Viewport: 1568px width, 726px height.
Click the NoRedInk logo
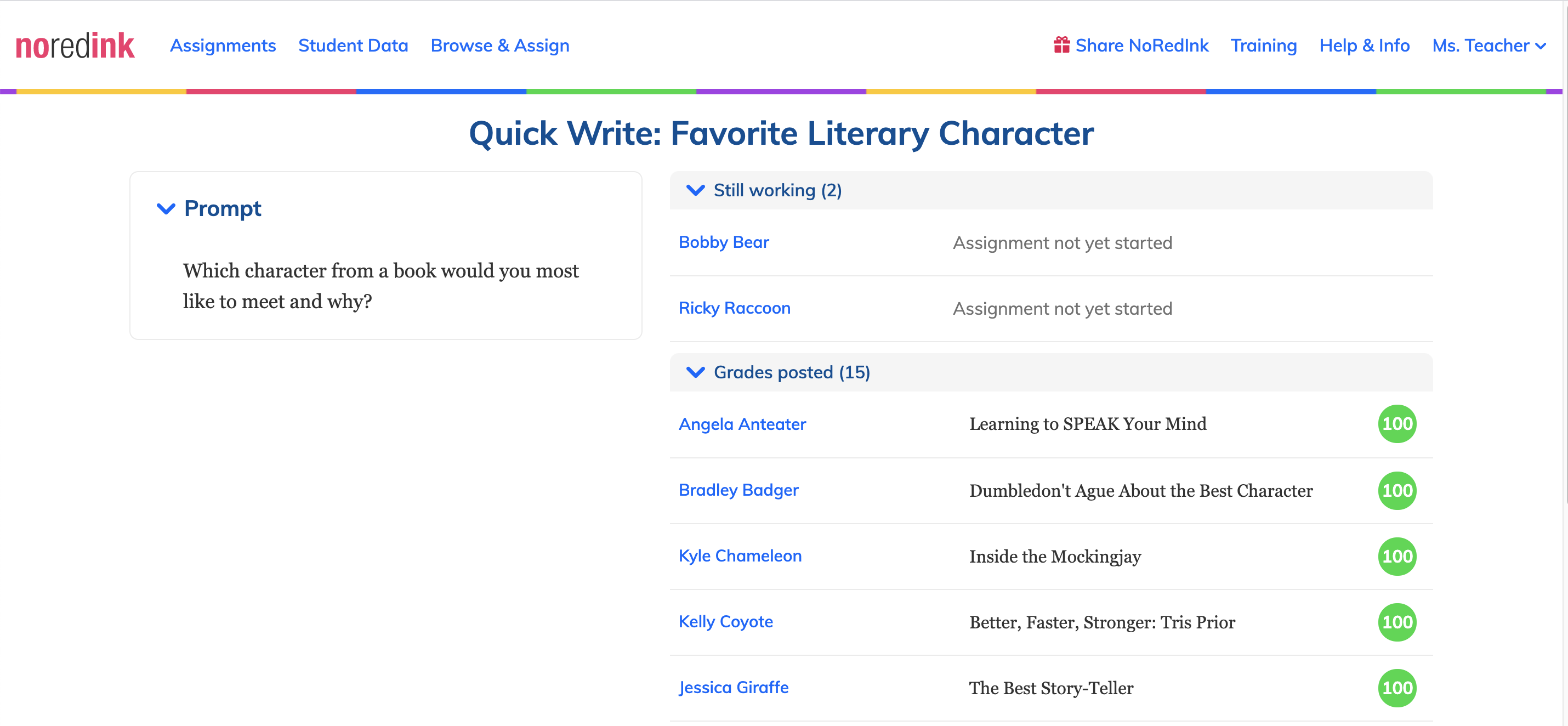[x=75, y=46]
